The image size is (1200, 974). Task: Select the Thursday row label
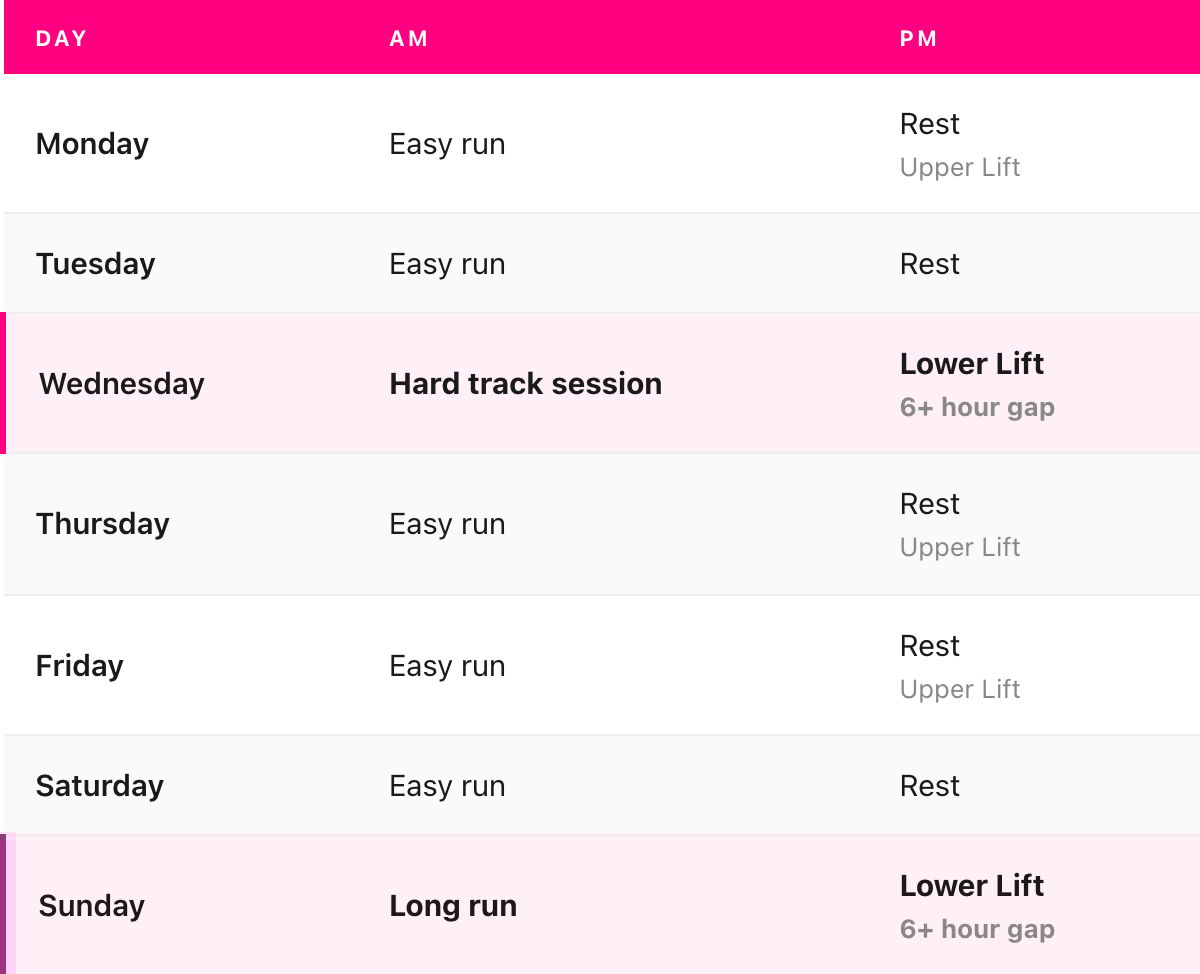pos(103,524)
